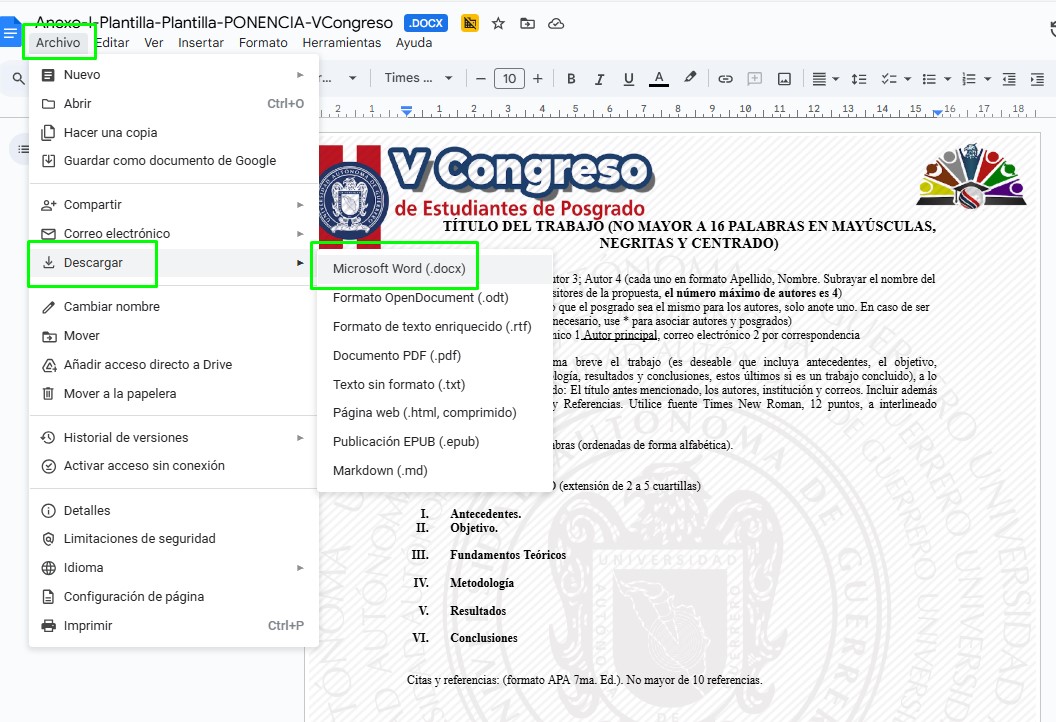Increase font size with plus button

538,78
